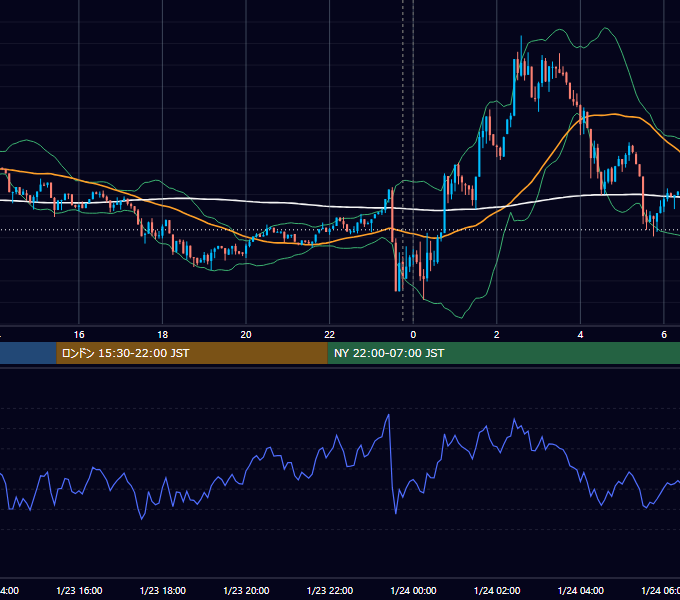Click the London 15:30-22:00 JST session bar

[192, 353]
